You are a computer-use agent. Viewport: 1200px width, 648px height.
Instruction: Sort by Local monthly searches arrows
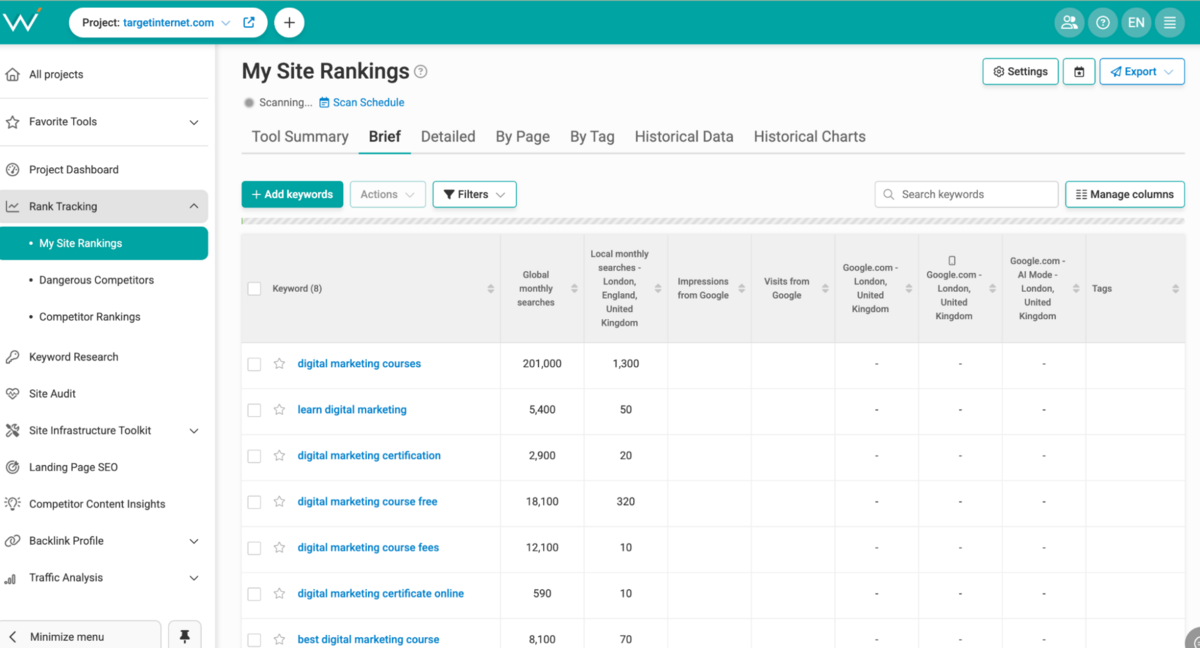click(x=658, y=289)
